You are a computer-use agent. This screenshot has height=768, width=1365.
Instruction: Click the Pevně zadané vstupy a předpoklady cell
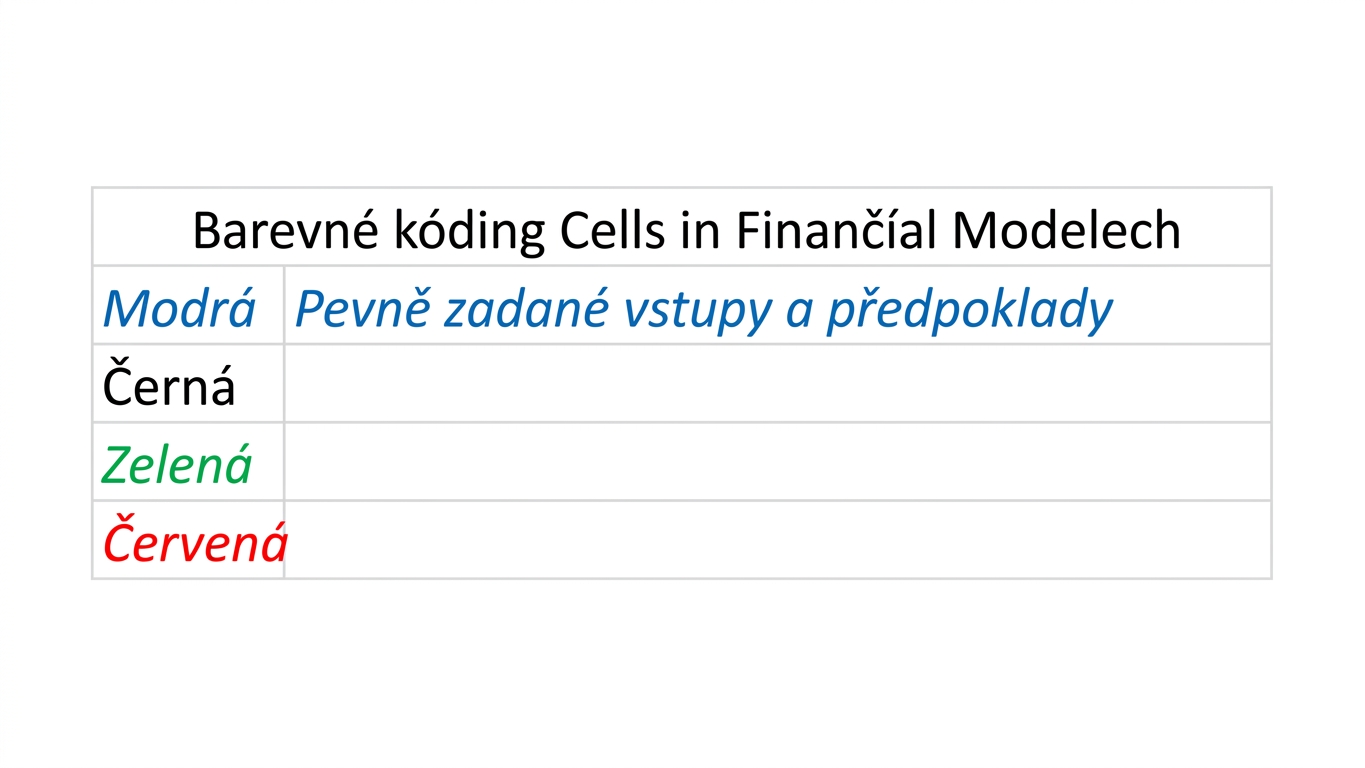coord(777,305)
